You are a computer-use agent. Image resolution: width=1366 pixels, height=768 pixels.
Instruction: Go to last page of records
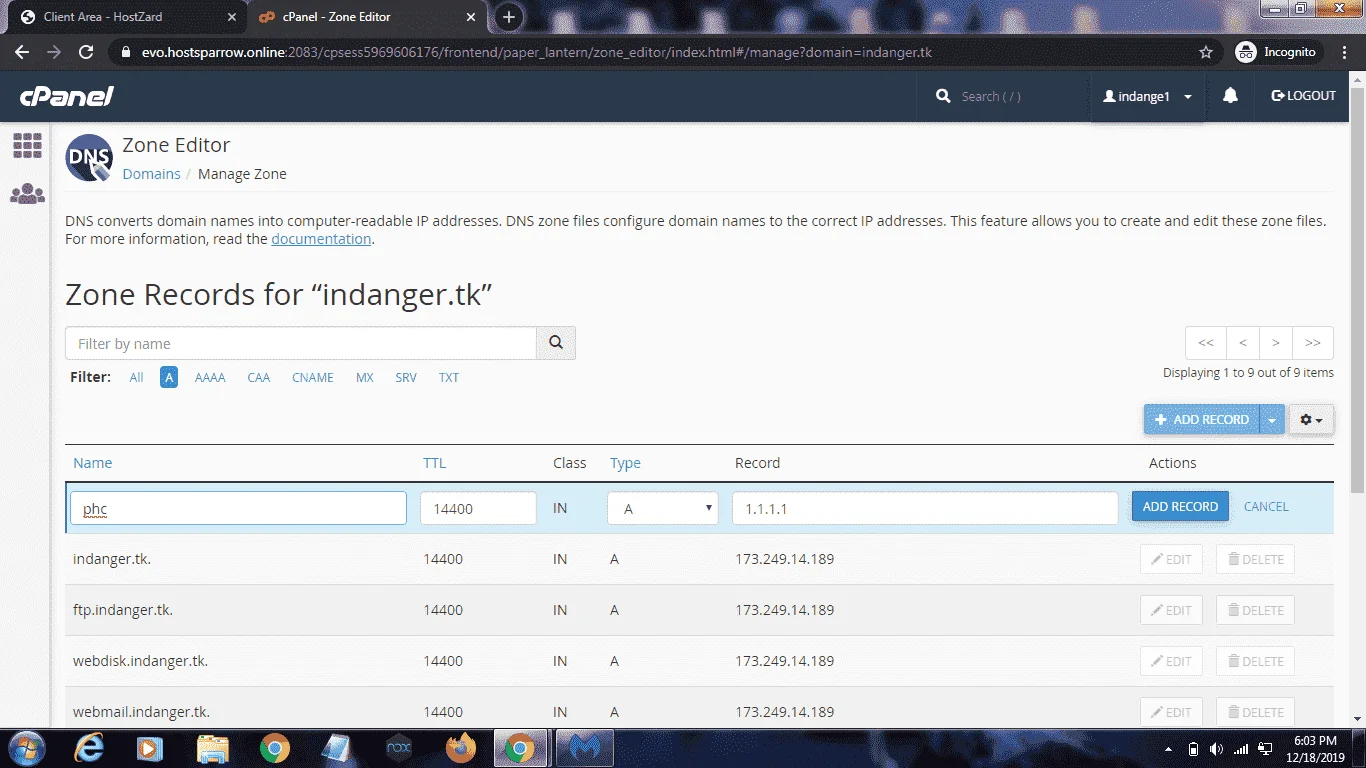point(1313,343)
